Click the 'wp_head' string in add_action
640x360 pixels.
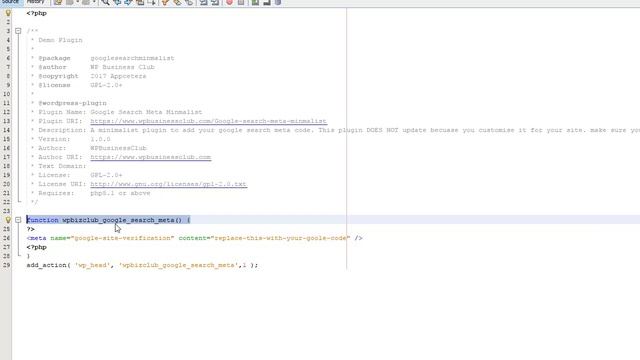[92, 265]
